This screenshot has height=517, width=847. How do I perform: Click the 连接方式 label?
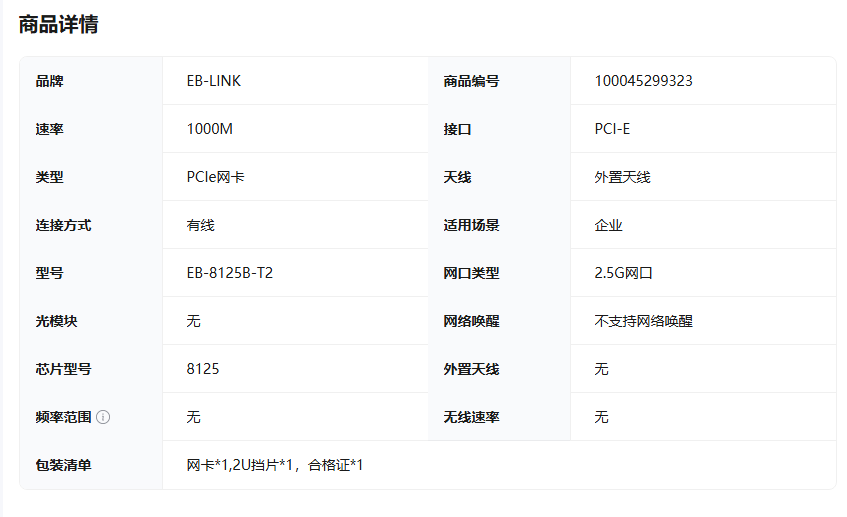[63, 225]
